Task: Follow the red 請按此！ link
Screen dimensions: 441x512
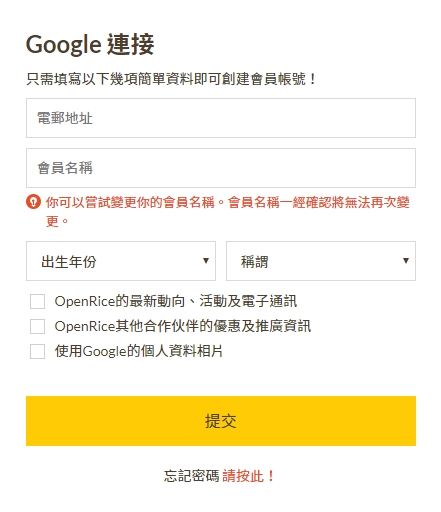Action: [x=248, y=476]
